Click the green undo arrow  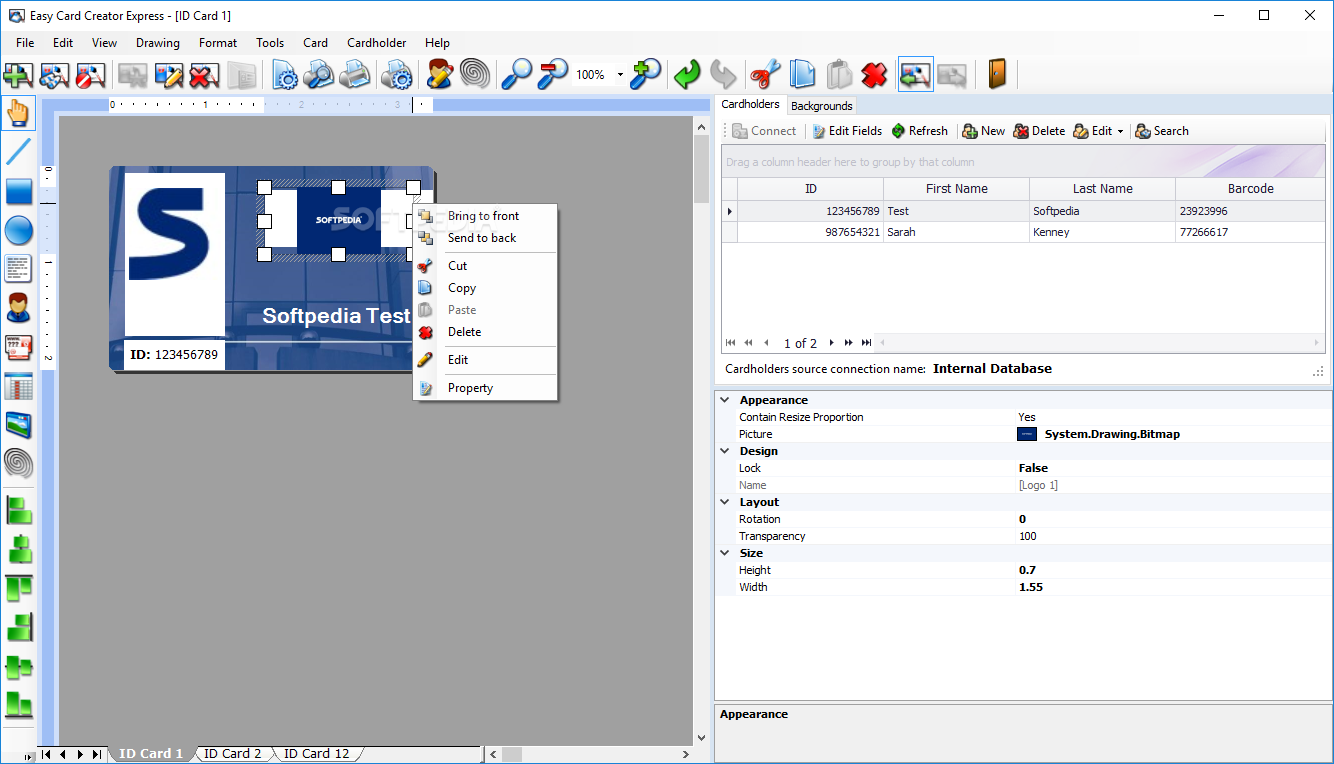(x=687, y=75)
